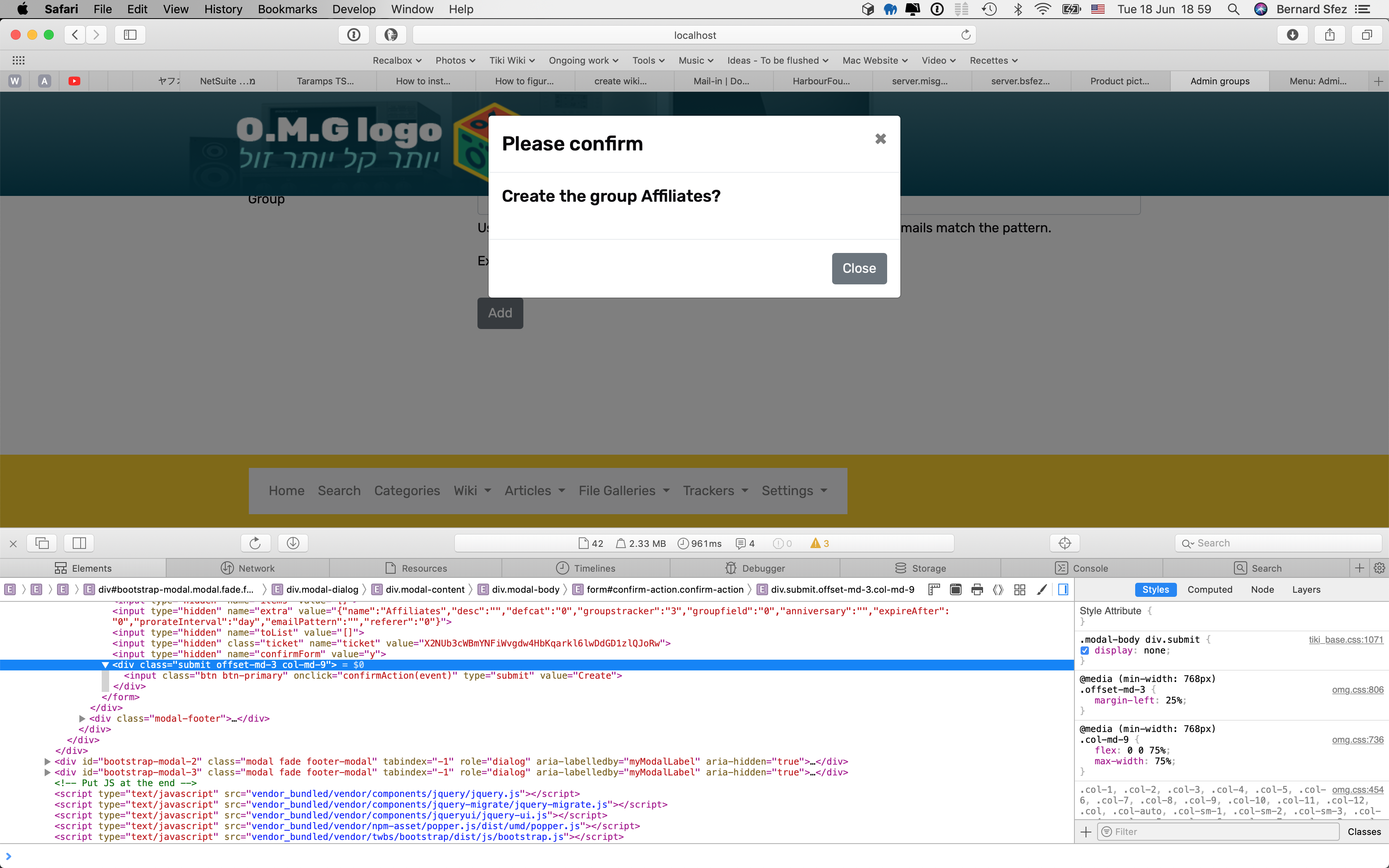Open Siri from the menu bar
The image size is (1389, 868).
[1260, 9]
